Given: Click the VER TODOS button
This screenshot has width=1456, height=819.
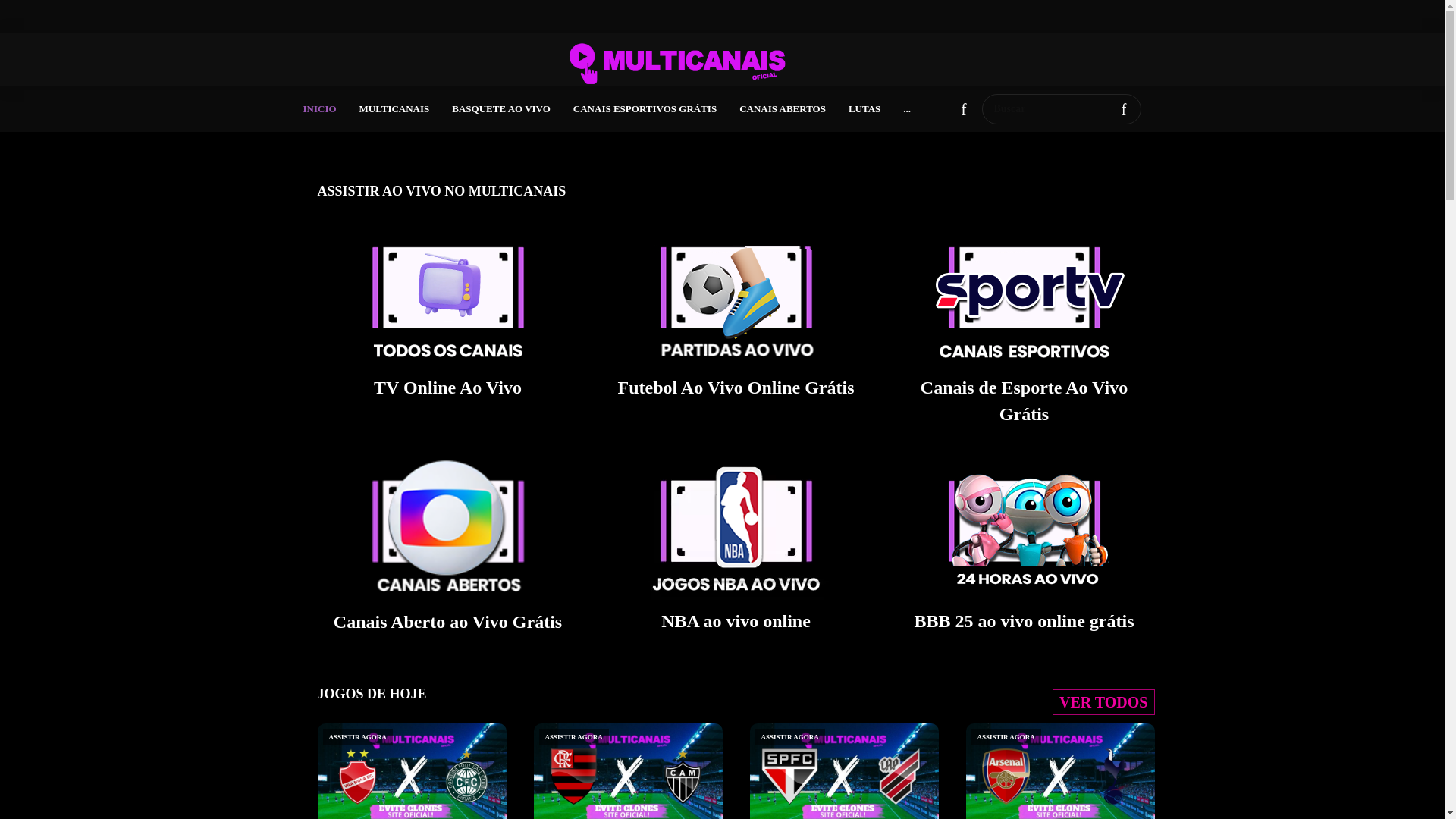Looking at the screenshot, I should click(x=1103, y=702).
